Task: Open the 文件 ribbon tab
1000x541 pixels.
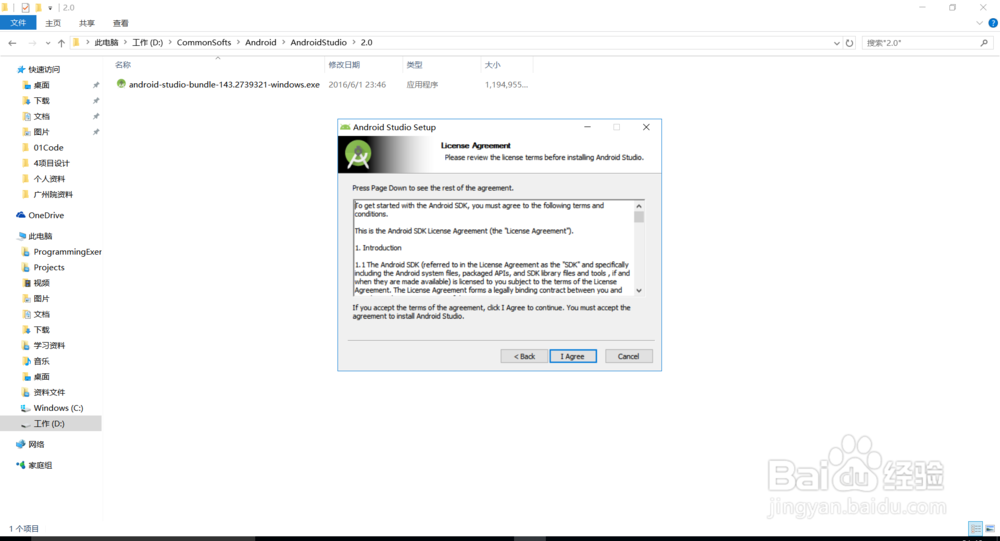Action: pos(18,23)
